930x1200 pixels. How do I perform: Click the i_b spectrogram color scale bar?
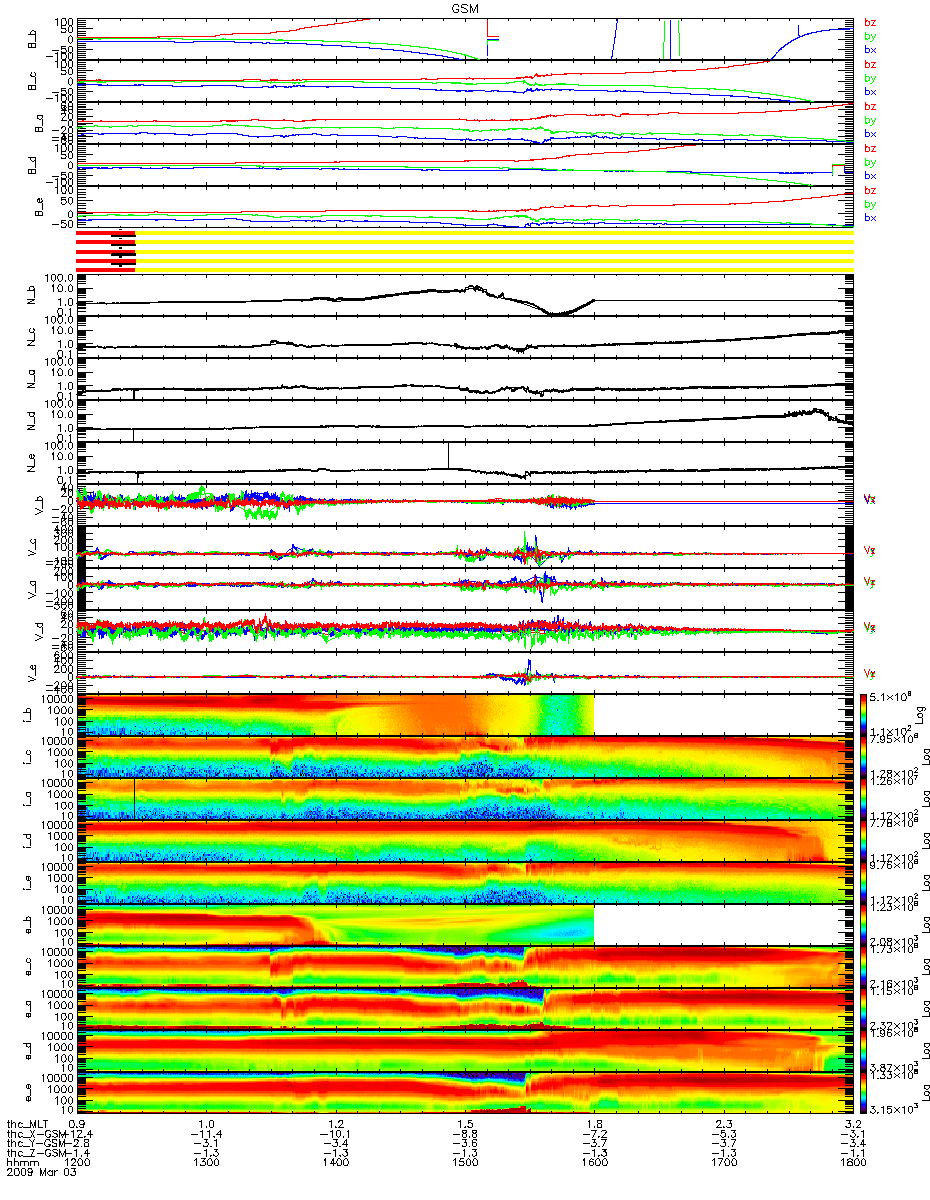(x=865, y=715)
